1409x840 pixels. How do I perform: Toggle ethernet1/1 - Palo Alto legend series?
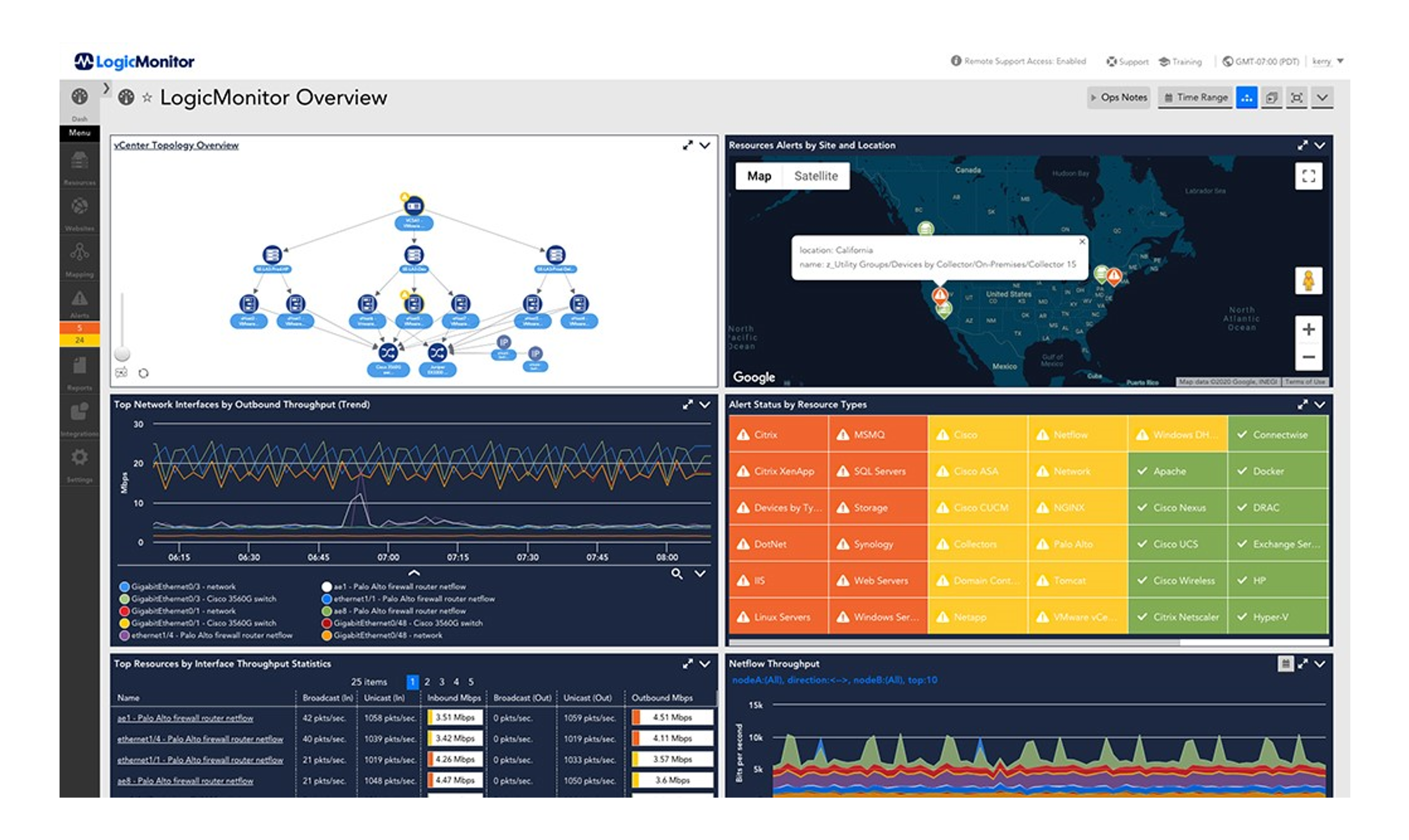408,599
